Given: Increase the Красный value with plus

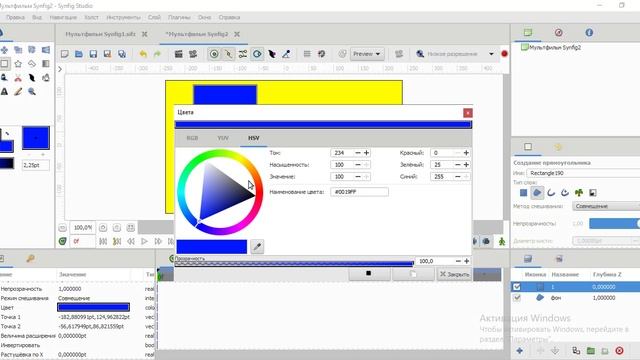Looking at the screenshot, I should point(466,153).
